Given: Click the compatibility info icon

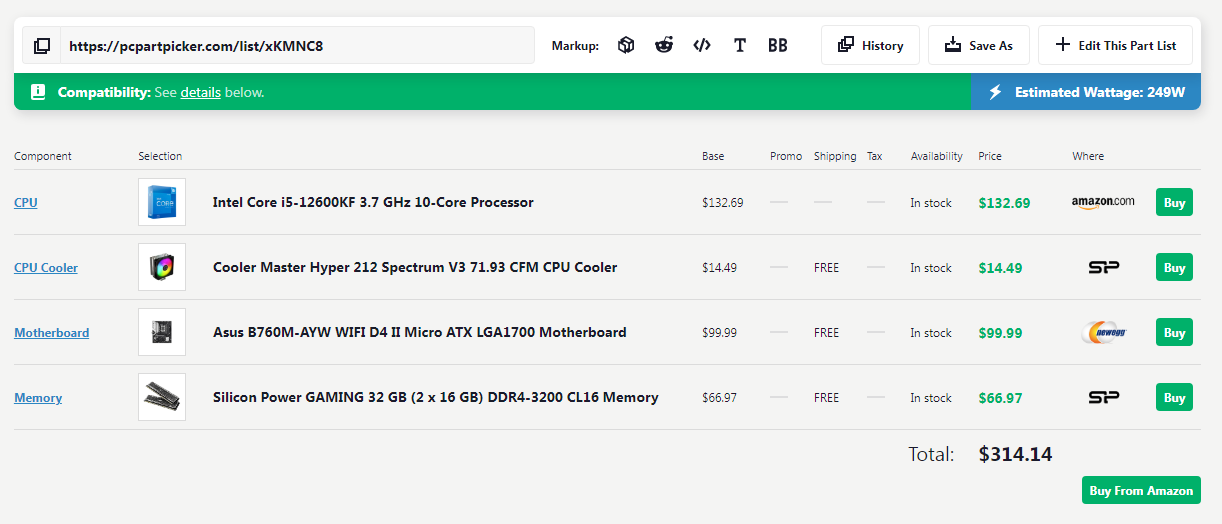Looking at the screenshot, I should click(x=38, y=92).
